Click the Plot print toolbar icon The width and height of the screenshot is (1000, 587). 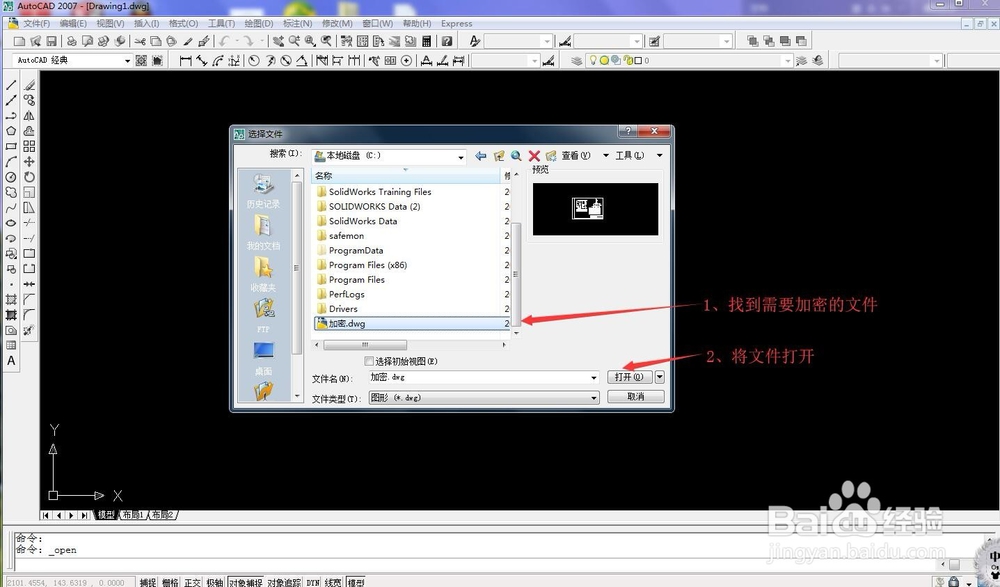coord(71,41)
